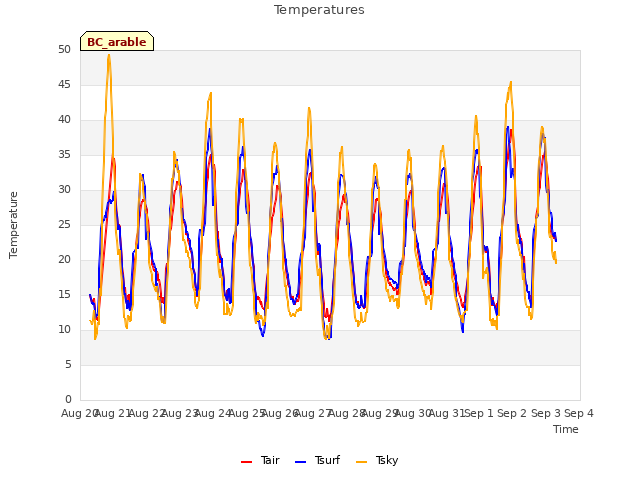Click the 45 y-axis tick label
This screenshot has height=480, width=640.
[64, 85]
